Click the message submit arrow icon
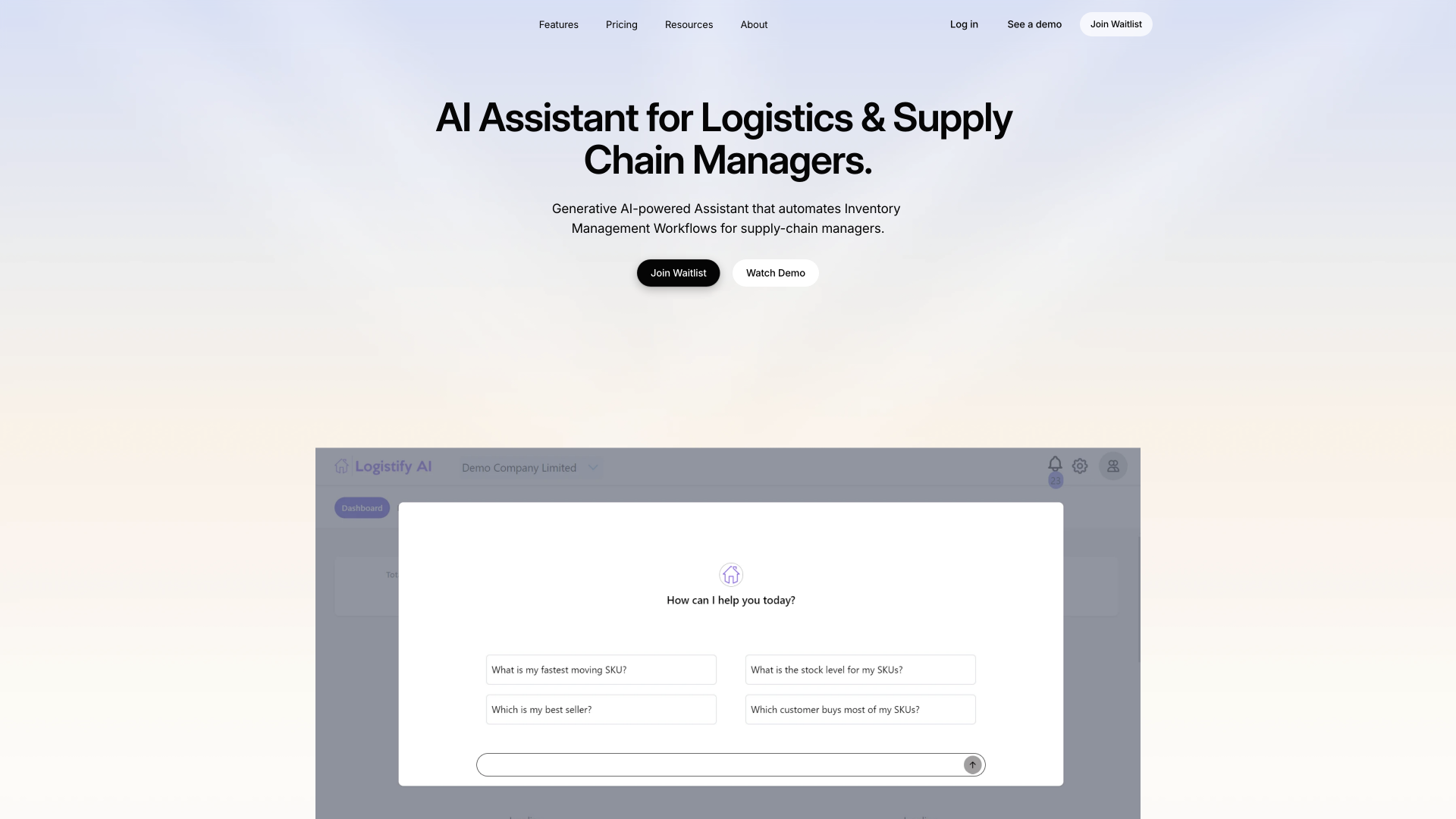1456x819 pixels. pyautogui.click(x=971, y=764)
